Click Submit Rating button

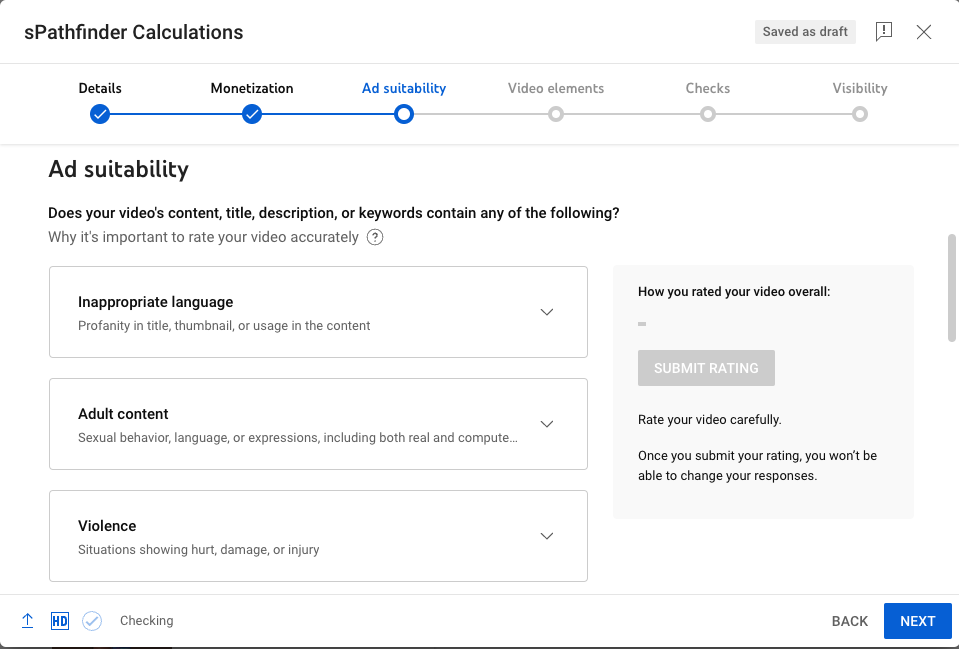click(x=706, y=368)
